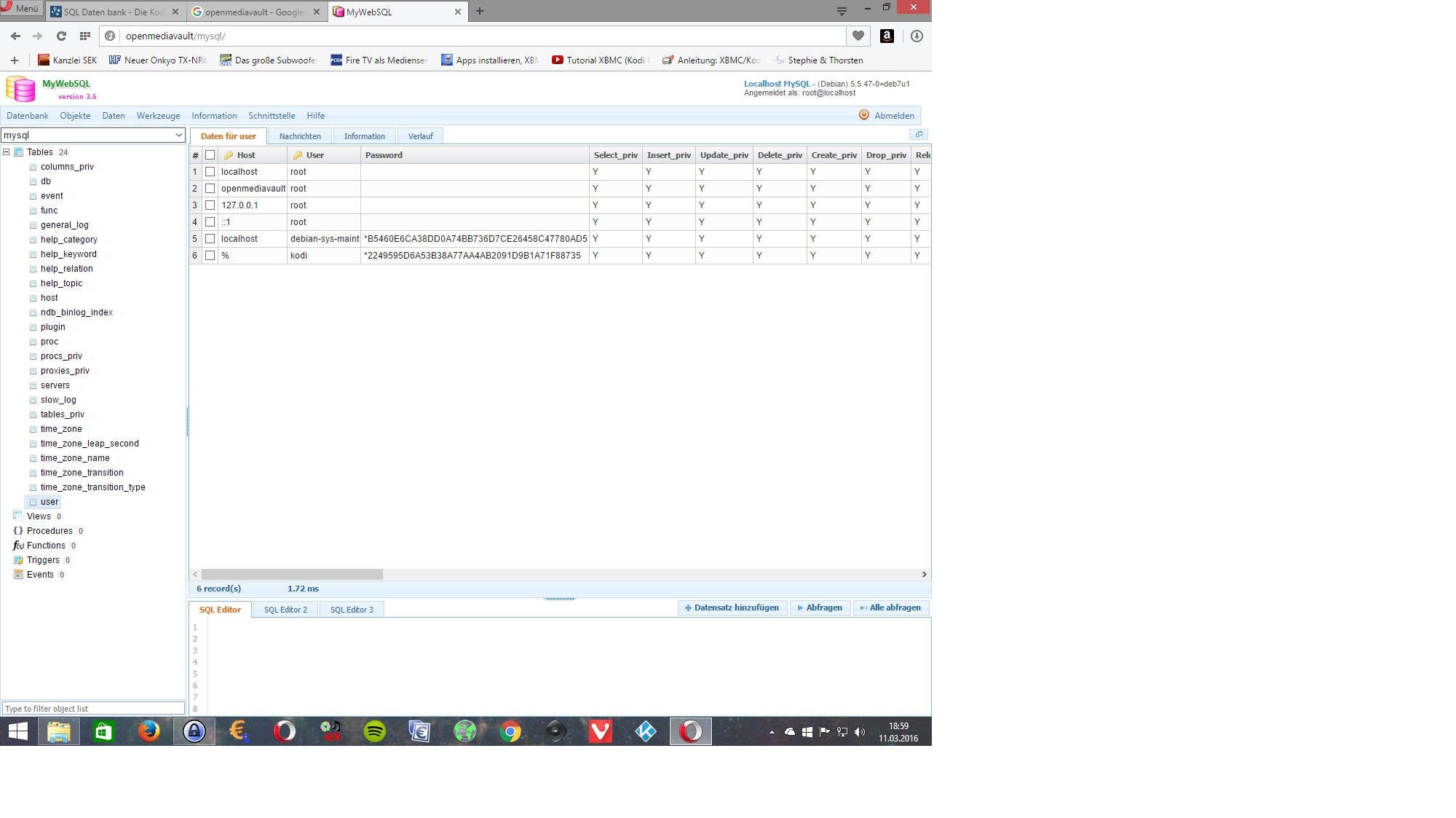Open the Objekte menu
Viewport: 1456px width, 818px height.
point(76,116)
